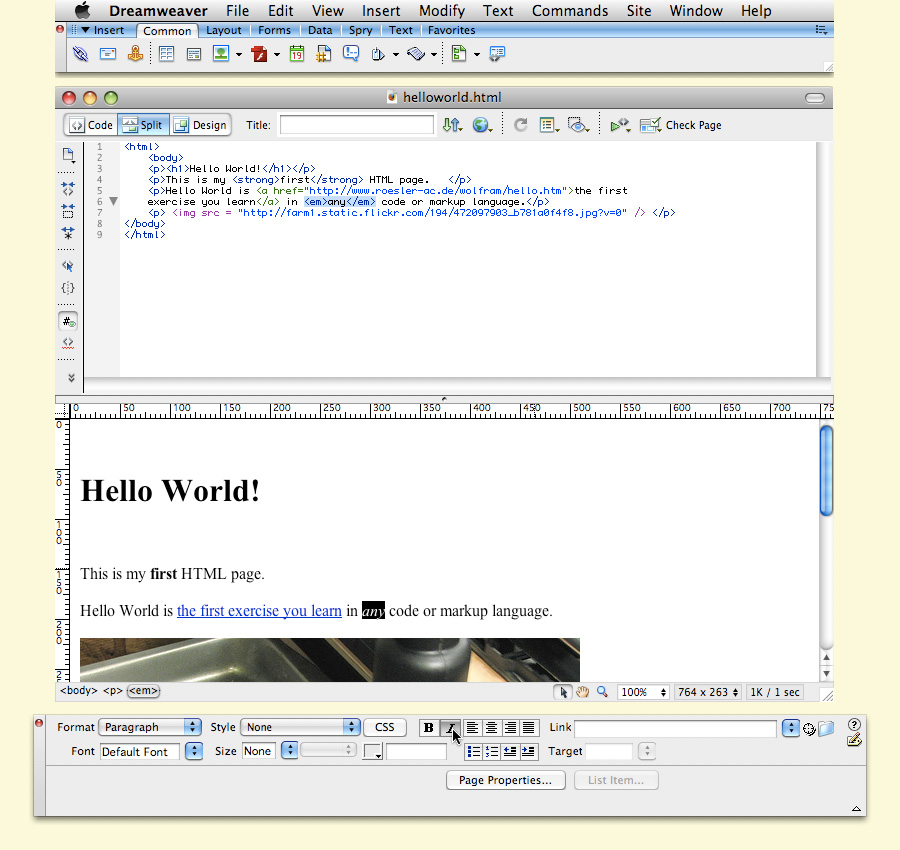Open the magnification dropdown showing 100%
Image resolution: width=900 pixels, height=850 pixels.
pos(643,691)
